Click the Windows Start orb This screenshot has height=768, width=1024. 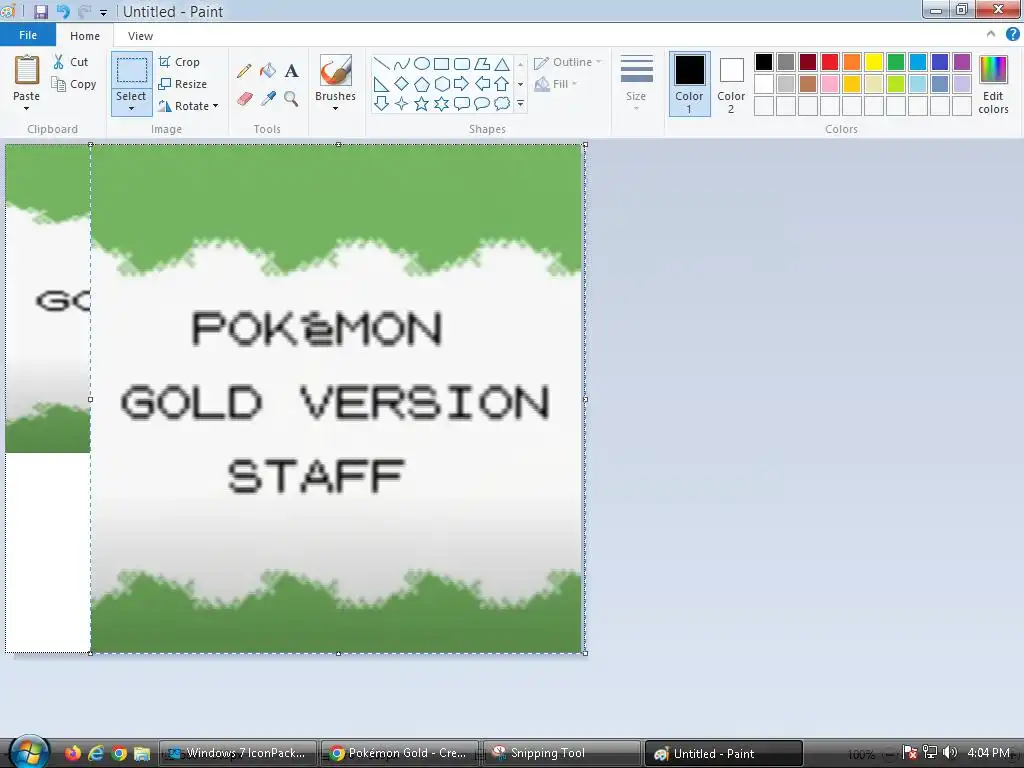point(29,752)
